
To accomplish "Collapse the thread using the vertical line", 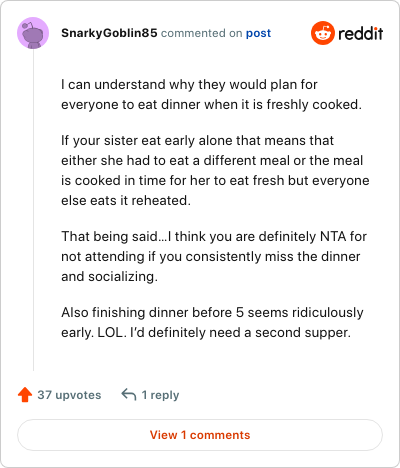I will (33, 210).
